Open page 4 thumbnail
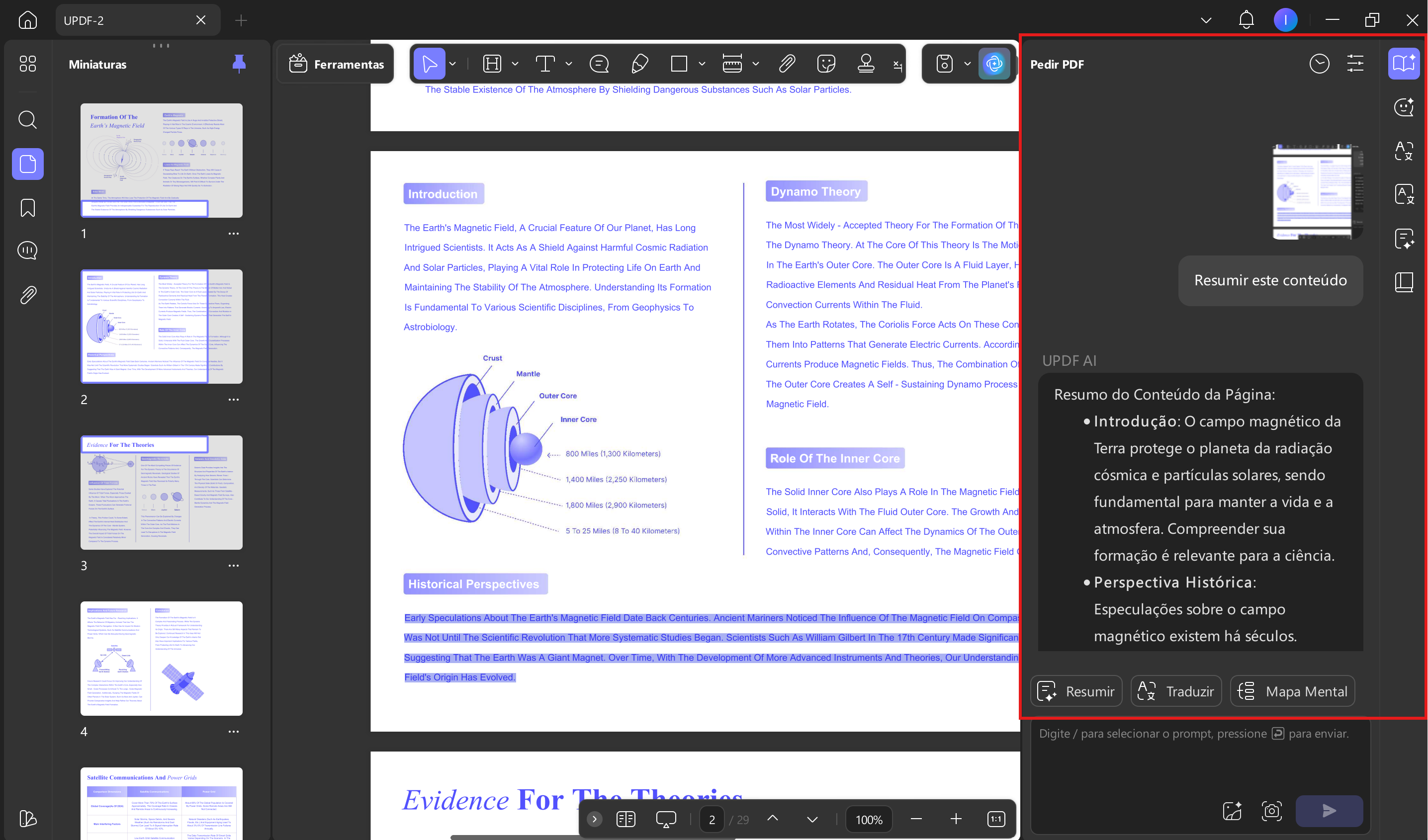 (x=162, y=659)
